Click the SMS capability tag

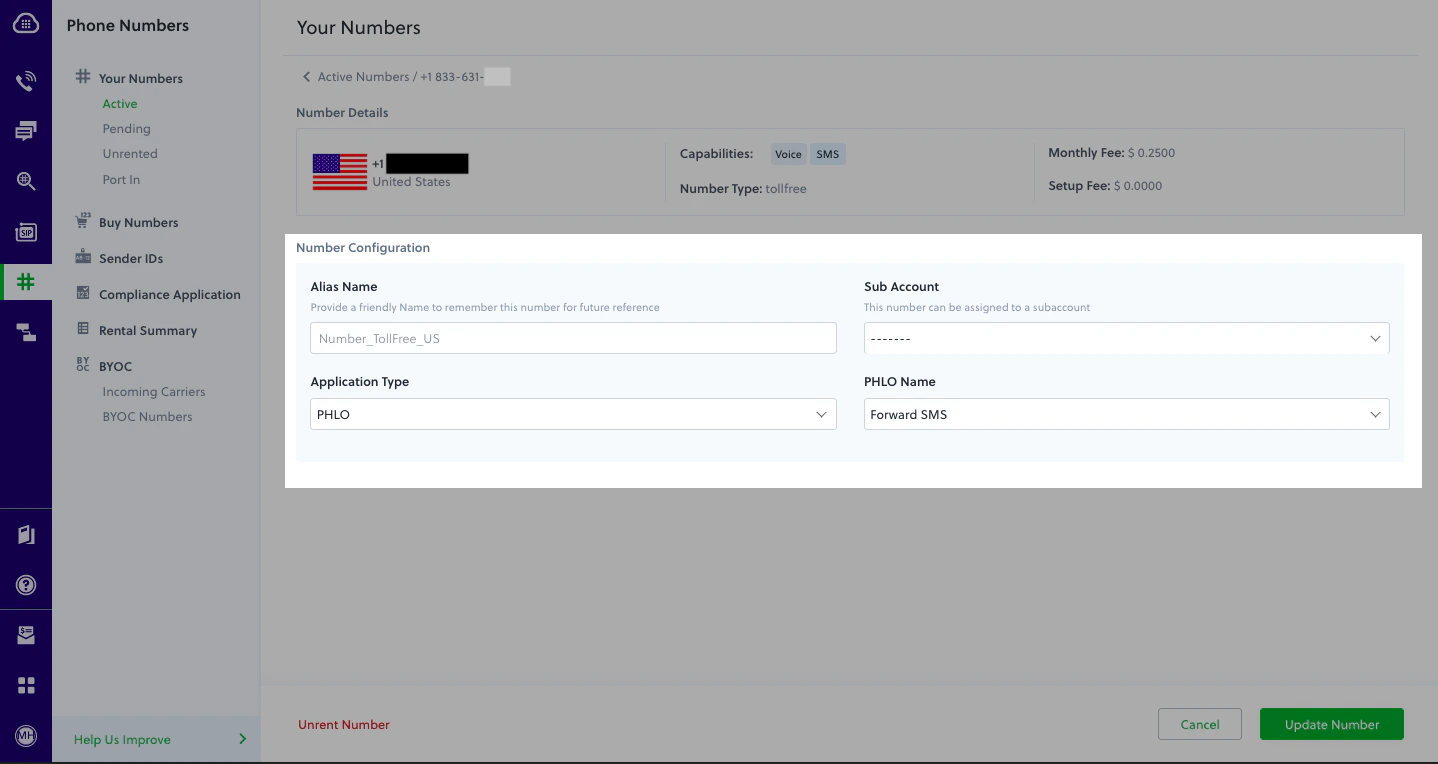[x=828, y=154]
